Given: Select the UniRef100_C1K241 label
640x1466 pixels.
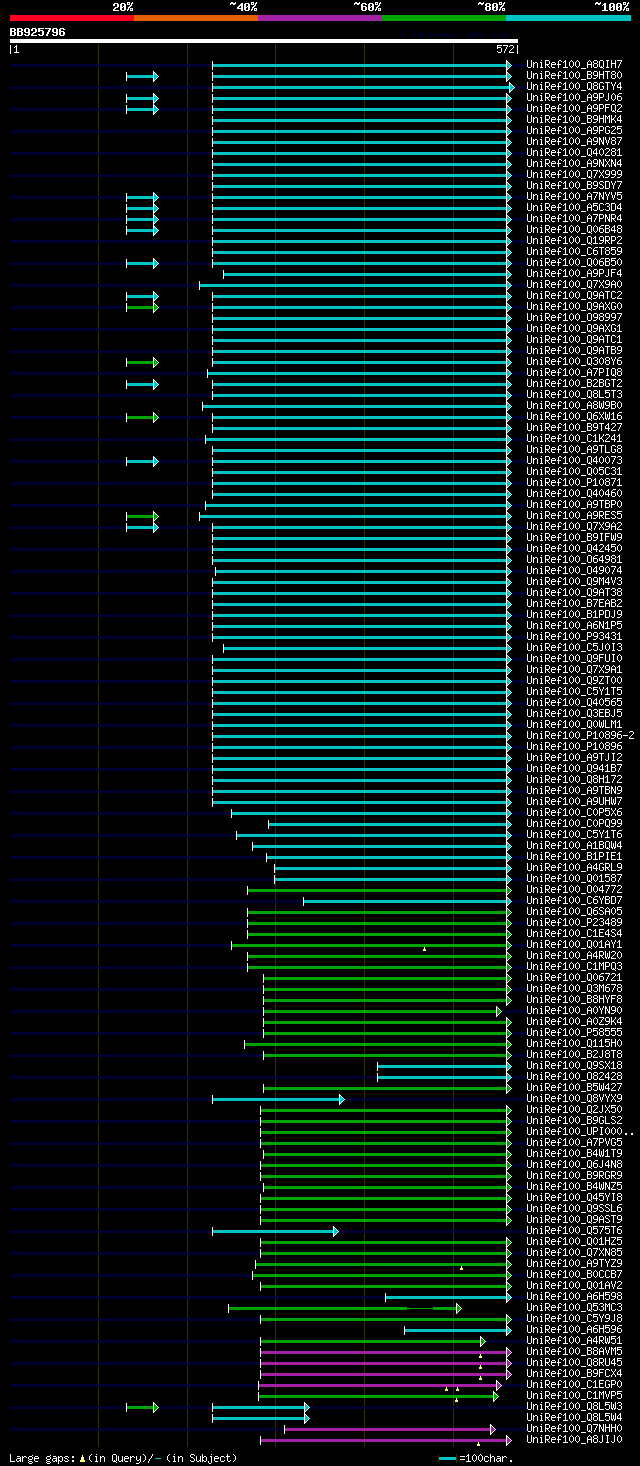Looking at the screenshot, I should coord(574,439).
